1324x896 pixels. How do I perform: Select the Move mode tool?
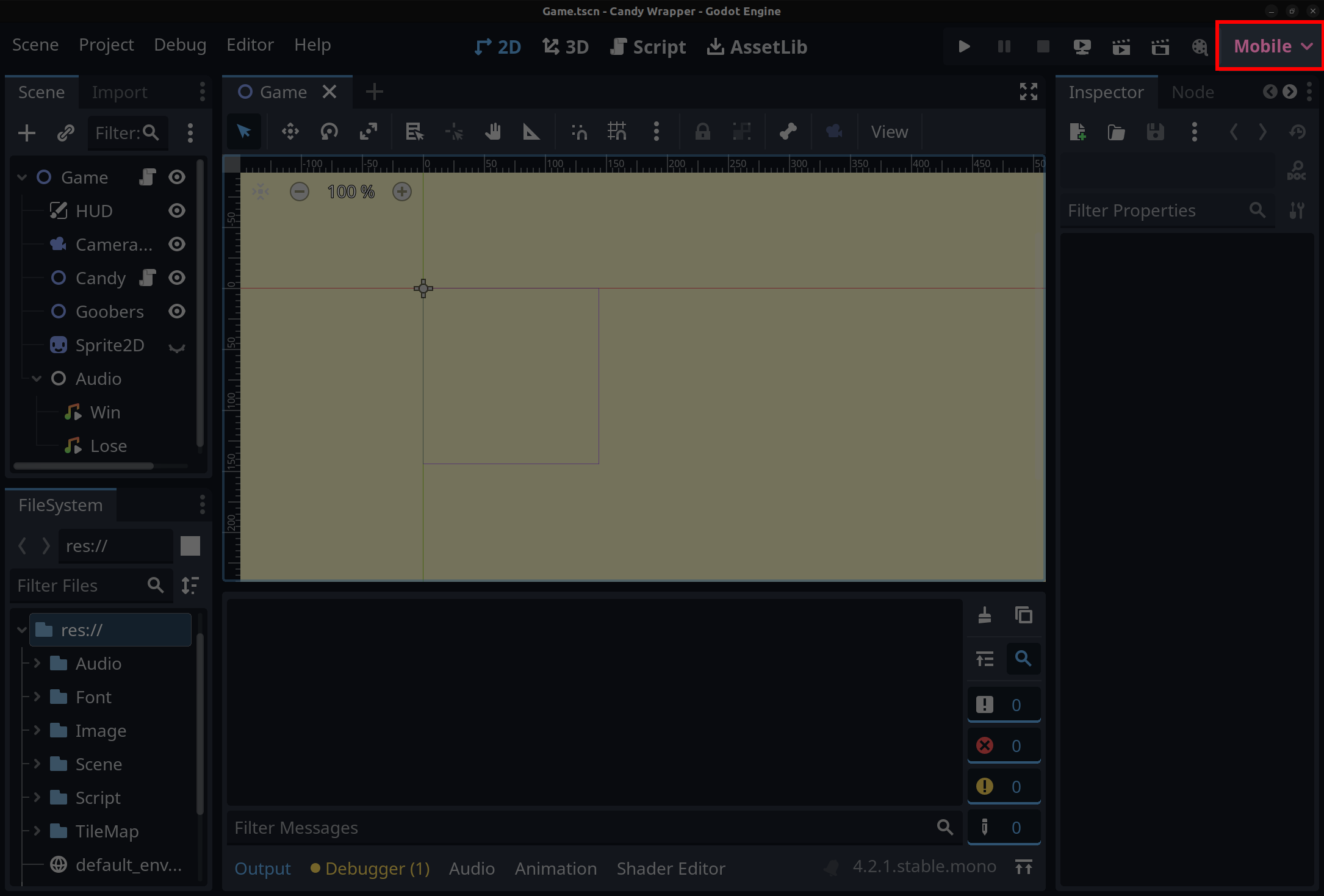click(x=290, y=131)
